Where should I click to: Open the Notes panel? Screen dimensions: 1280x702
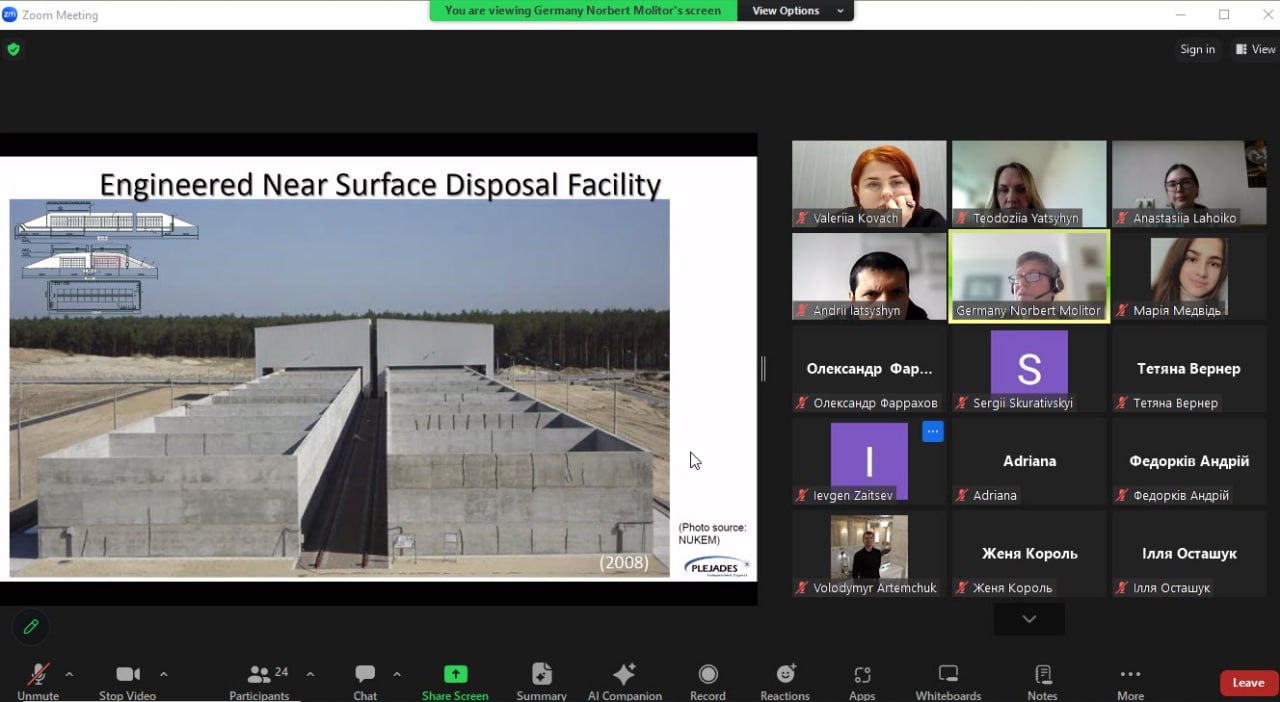(x=1042, y=675)
